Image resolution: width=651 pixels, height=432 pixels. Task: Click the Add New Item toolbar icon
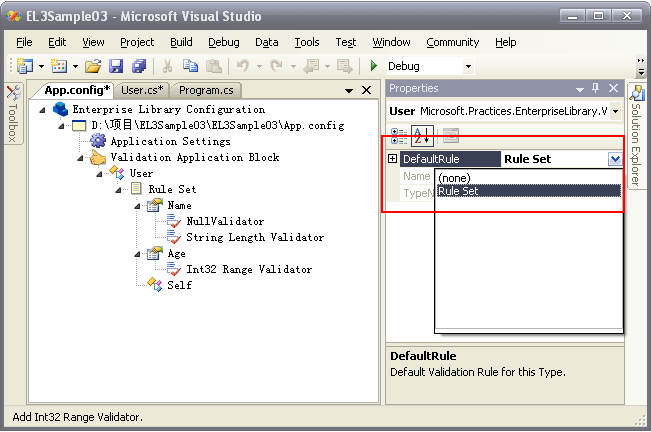coord(59,66)
